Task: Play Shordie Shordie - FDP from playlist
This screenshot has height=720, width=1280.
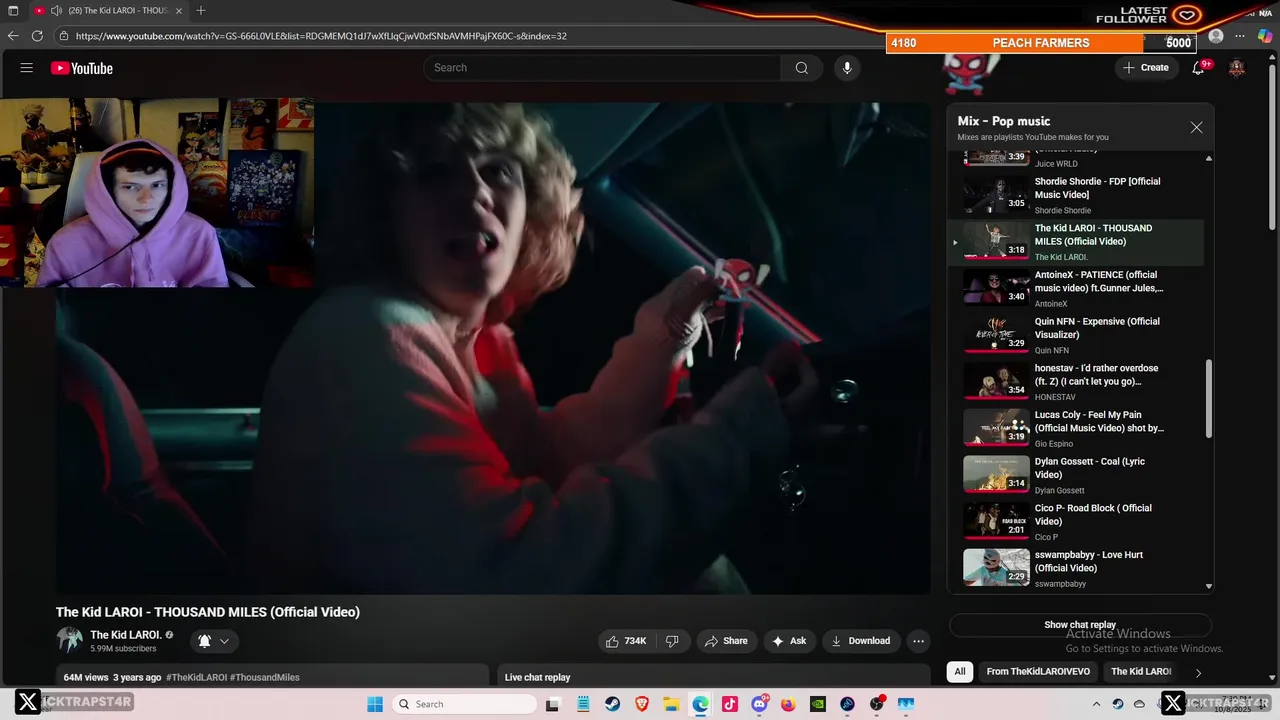Action: tap(1075, 196)
